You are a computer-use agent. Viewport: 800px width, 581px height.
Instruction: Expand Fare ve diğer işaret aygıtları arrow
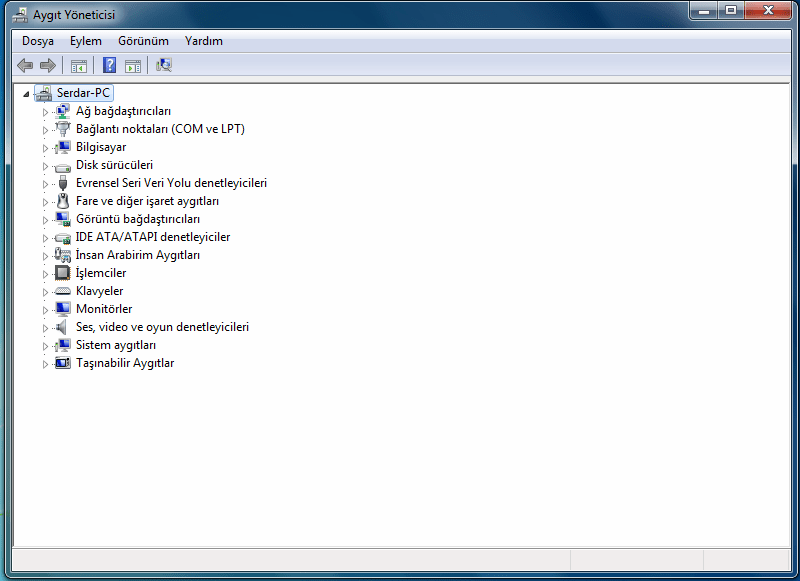(x=45, y=202)
